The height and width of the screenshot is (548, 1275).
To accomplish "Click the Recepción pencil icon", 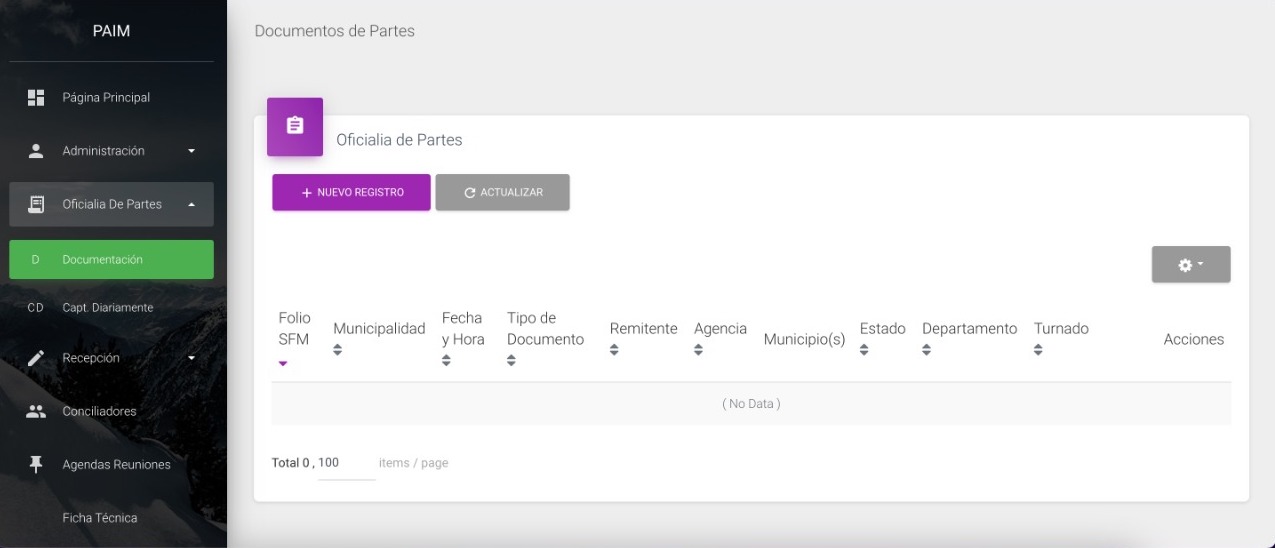I will (36, 358).
